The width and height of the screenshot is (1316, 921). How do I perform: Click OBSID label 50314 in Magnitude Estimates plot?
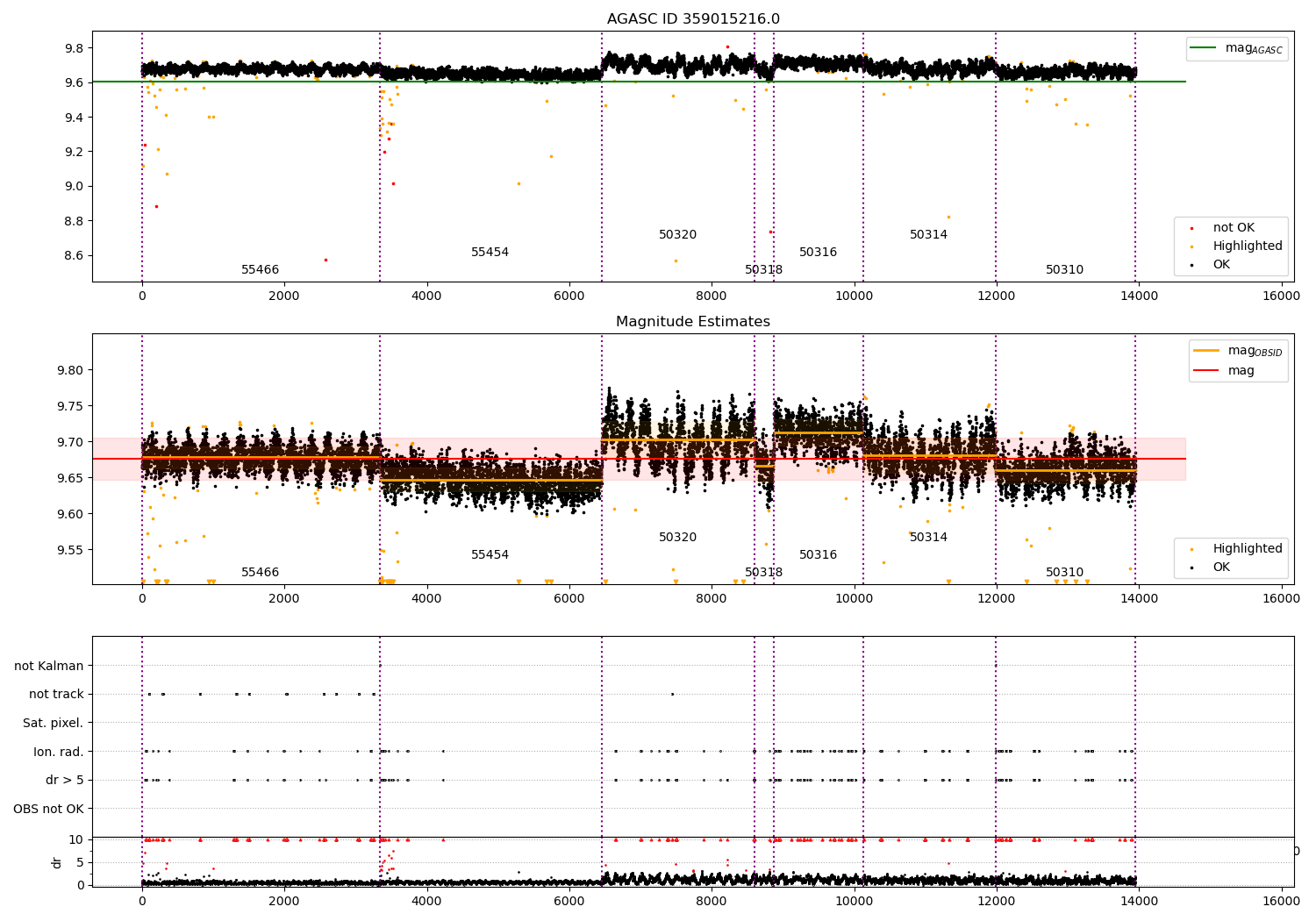click(x=928, y=538)
